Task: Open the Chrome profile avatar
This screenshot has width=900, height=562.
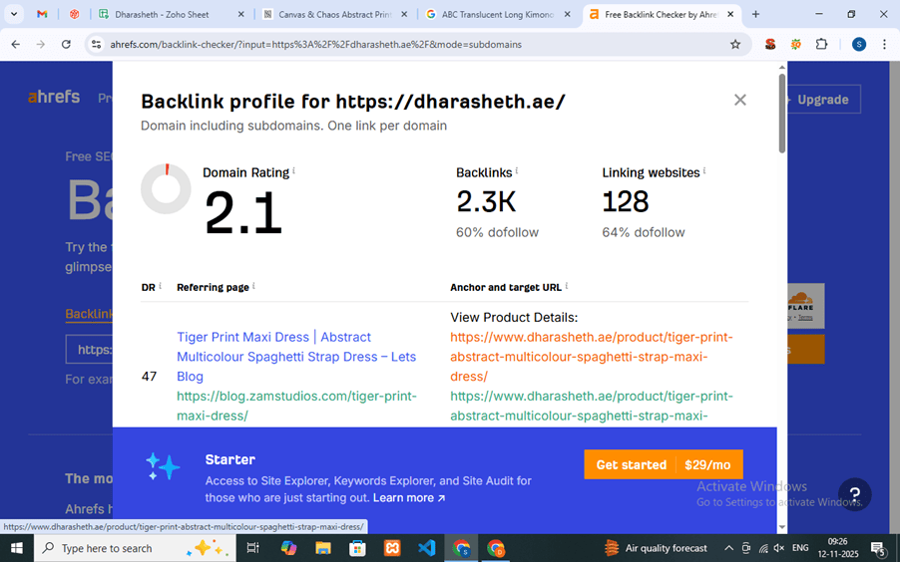Action: [x=859, y=44]
